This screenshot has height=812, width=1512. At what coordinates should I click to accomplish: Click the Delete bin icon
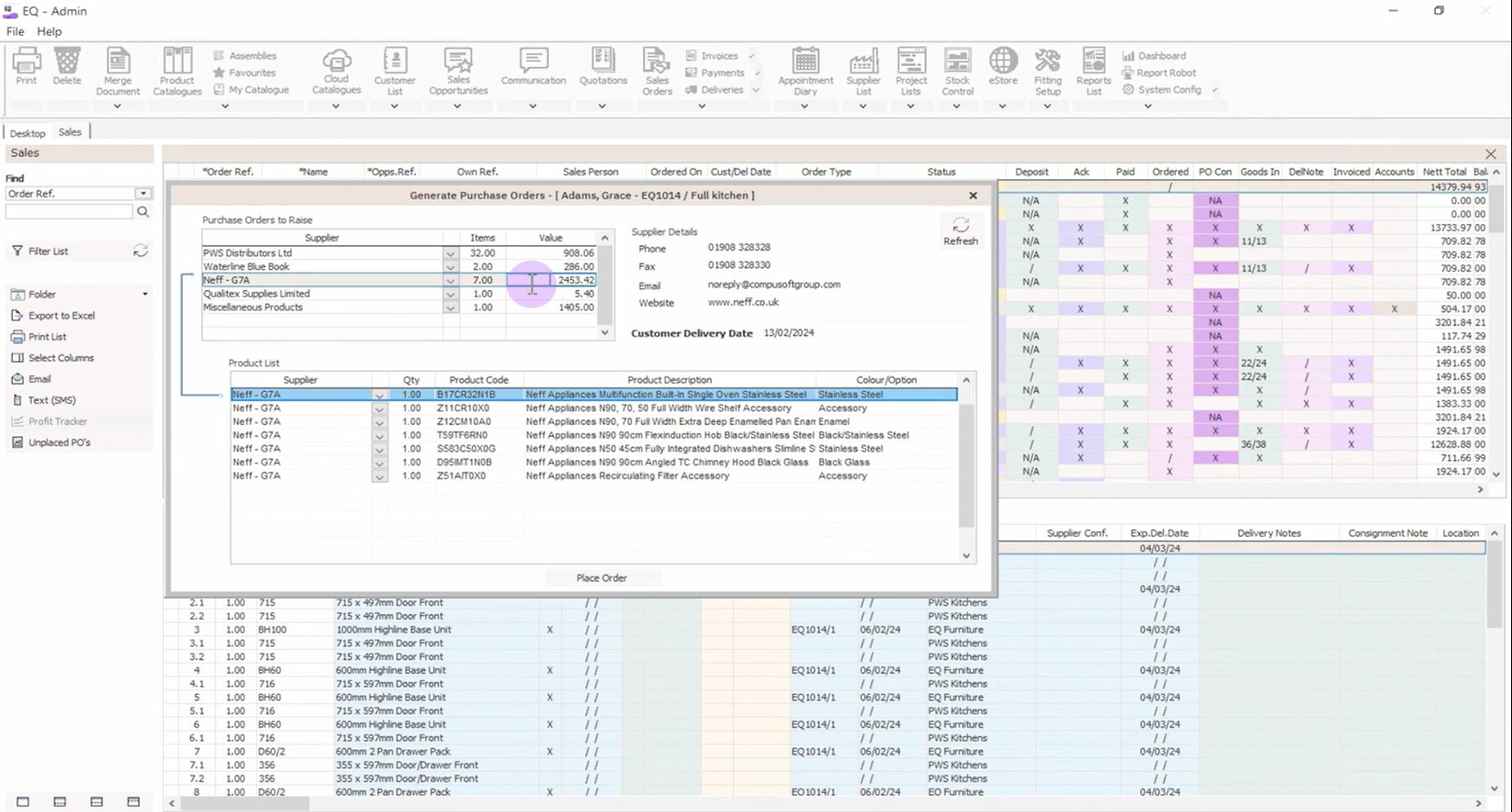(67, 66)
